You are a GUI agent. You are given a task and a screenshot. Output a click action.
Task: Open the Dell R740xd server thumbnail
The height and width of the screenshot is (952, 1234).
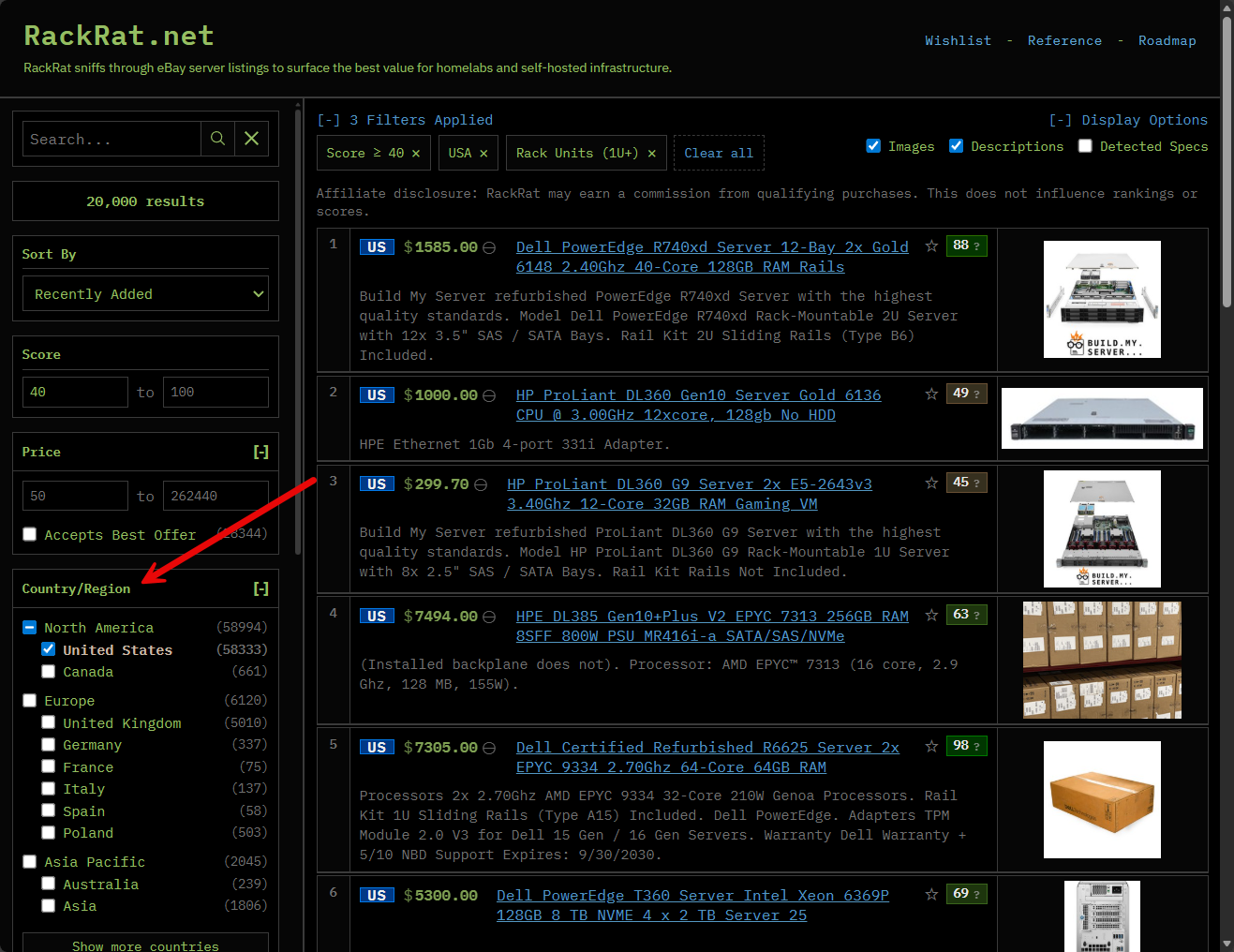[1102, 299]
